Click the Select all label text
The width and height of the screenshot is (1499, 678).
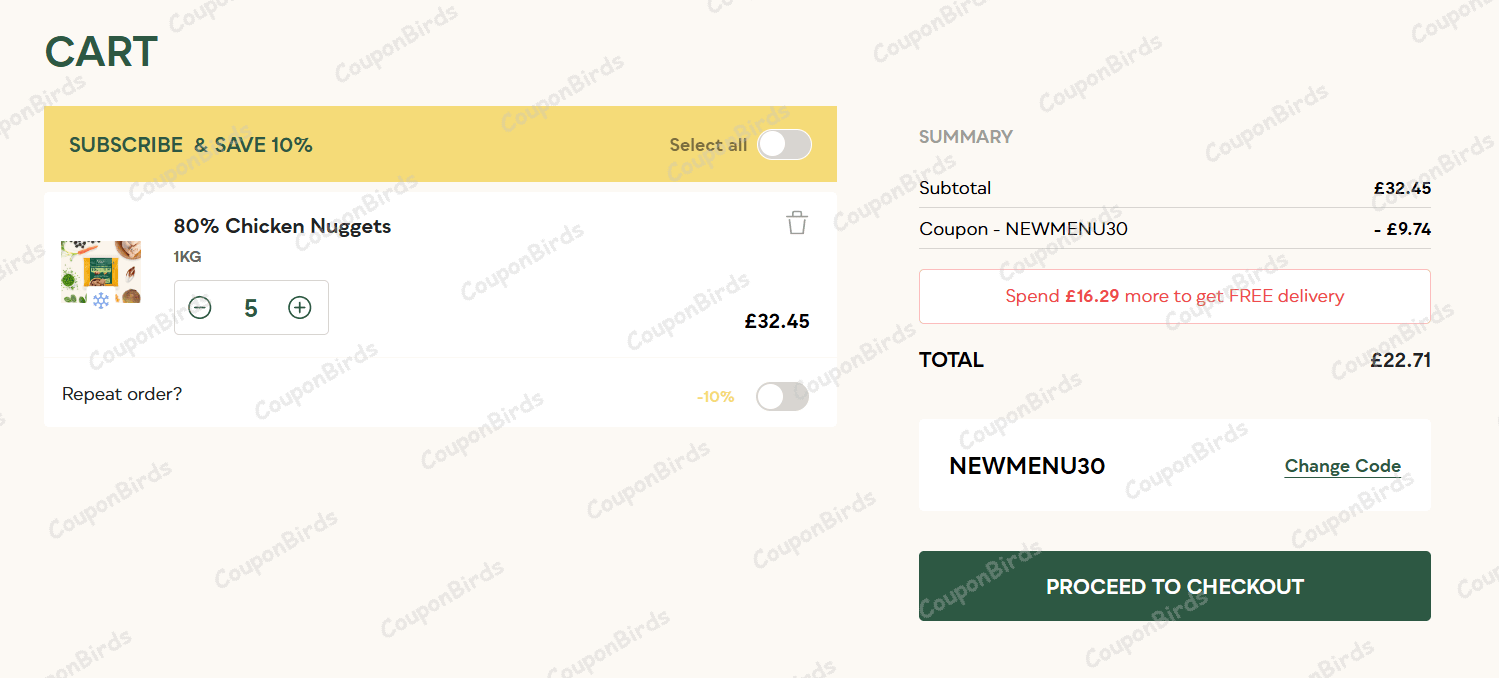(x=708, y=145)
